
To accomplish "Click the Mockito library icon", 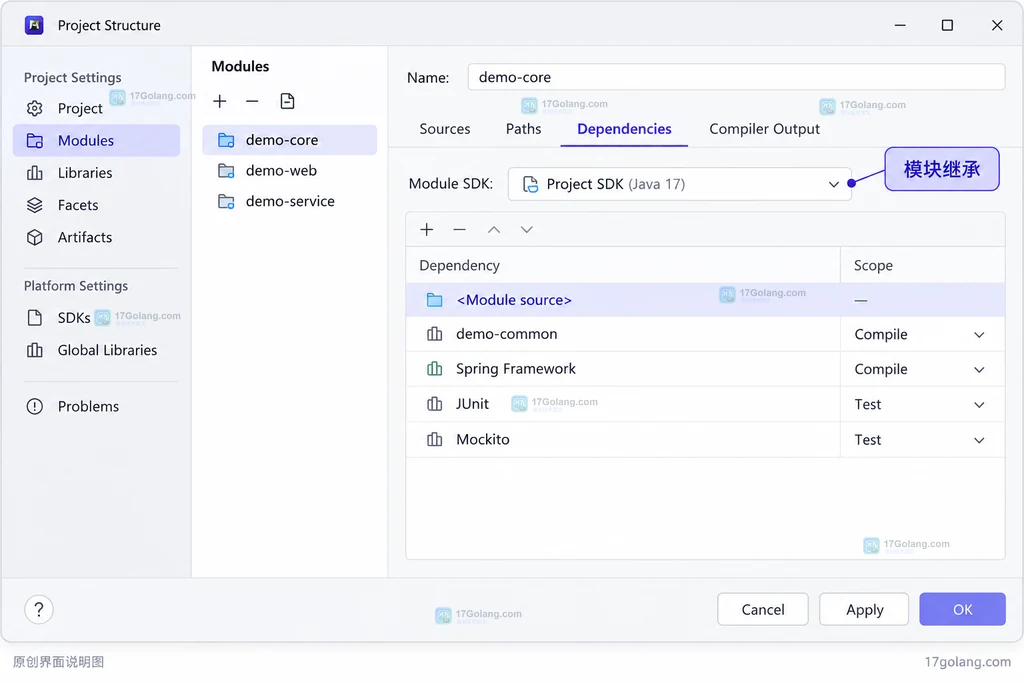I will (x=434, y=439).
